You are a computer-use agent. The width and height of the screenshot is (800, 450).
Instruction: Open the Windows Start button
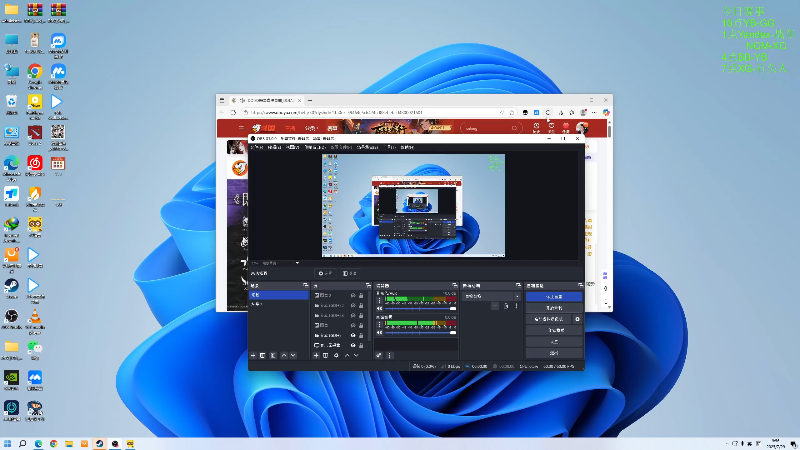tap(7, 444)
